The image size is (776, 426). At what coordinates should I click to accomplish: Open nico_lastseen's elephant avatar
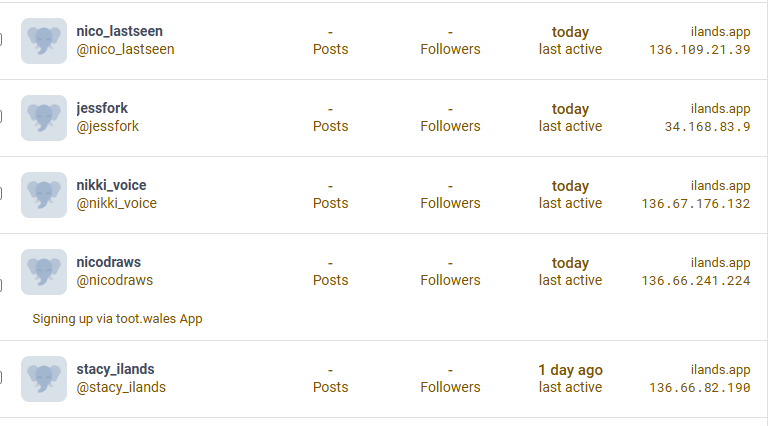pyautogui.click(x=44, y=41)
